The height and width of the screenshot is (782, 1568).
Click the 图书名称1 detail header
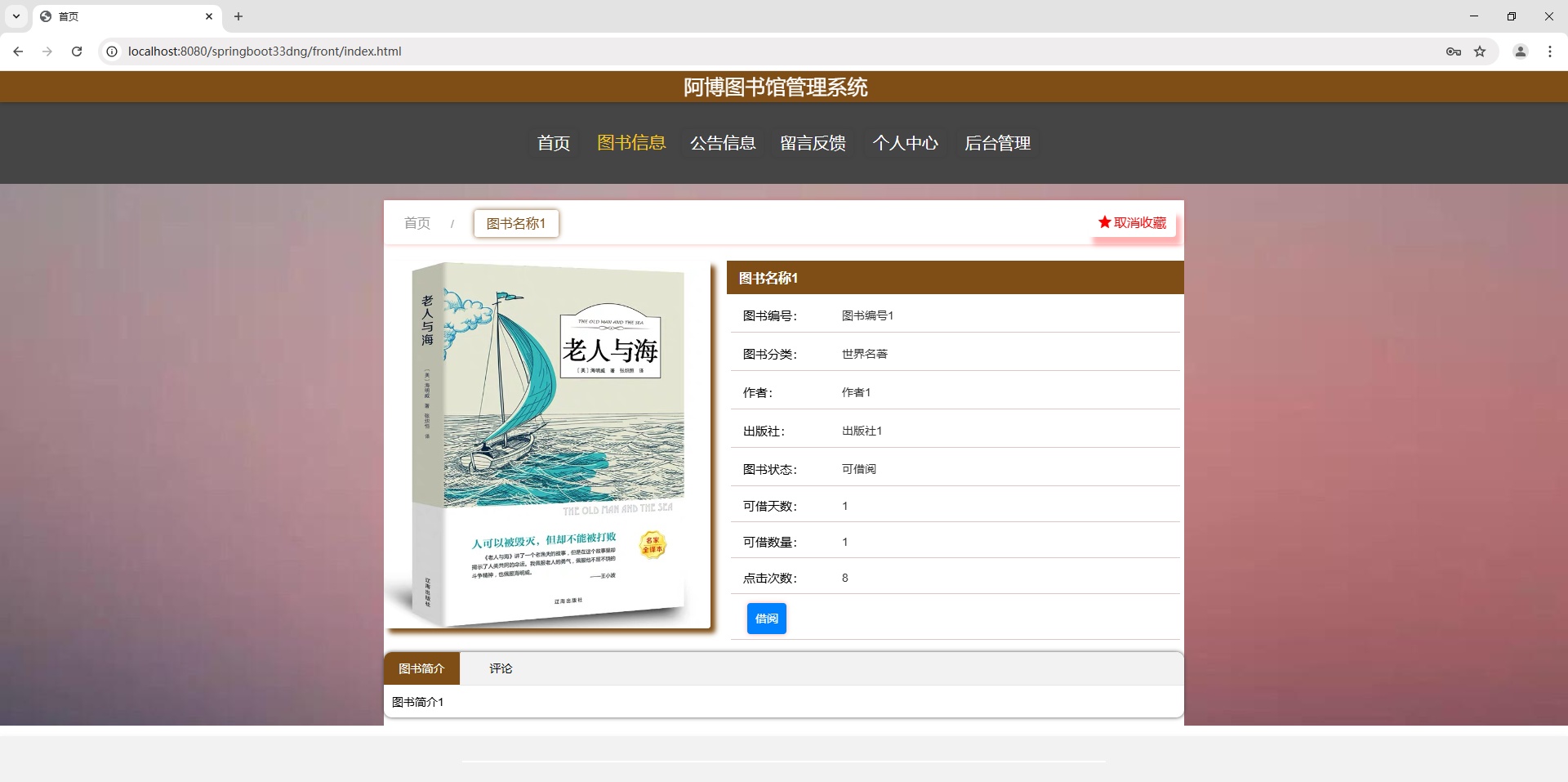(x=955, y=278)
